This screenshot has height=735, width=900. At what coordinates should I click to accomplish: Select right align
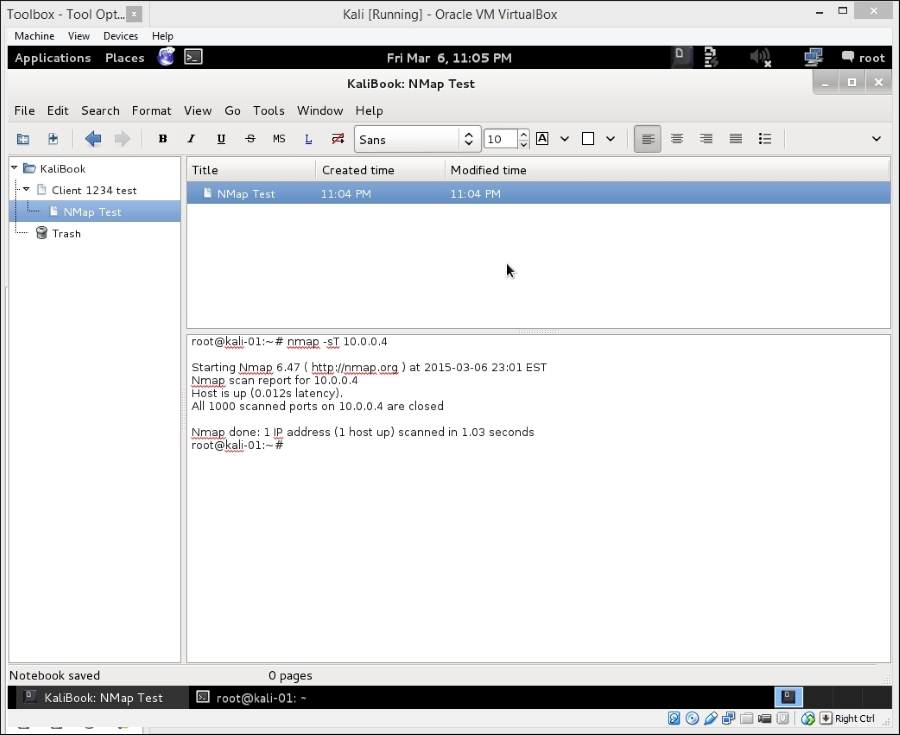coord(707,139)
